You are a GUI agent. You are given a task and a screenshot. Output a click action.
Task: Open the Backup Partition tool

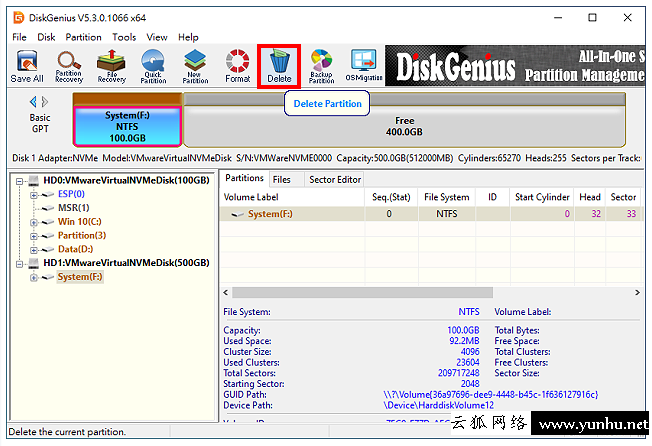[321, 66]
